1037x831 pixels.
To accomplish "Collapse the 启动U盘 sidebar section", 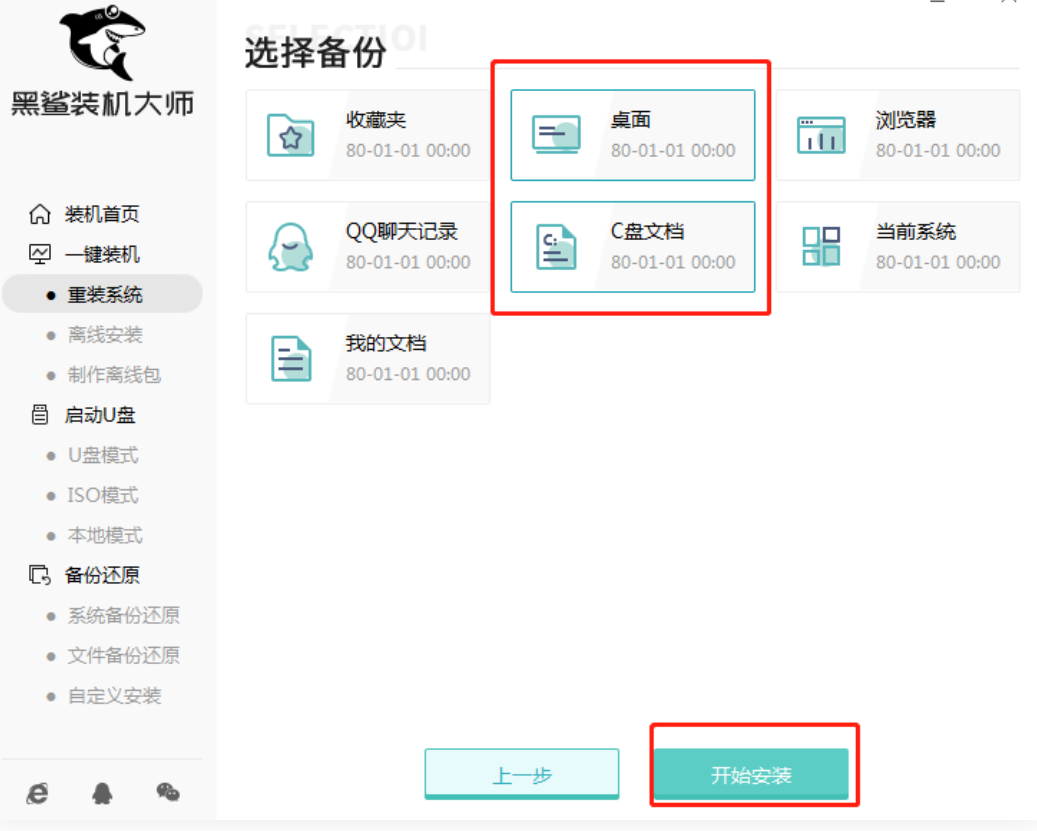I will pyautogui.click(x=98, y=415).
